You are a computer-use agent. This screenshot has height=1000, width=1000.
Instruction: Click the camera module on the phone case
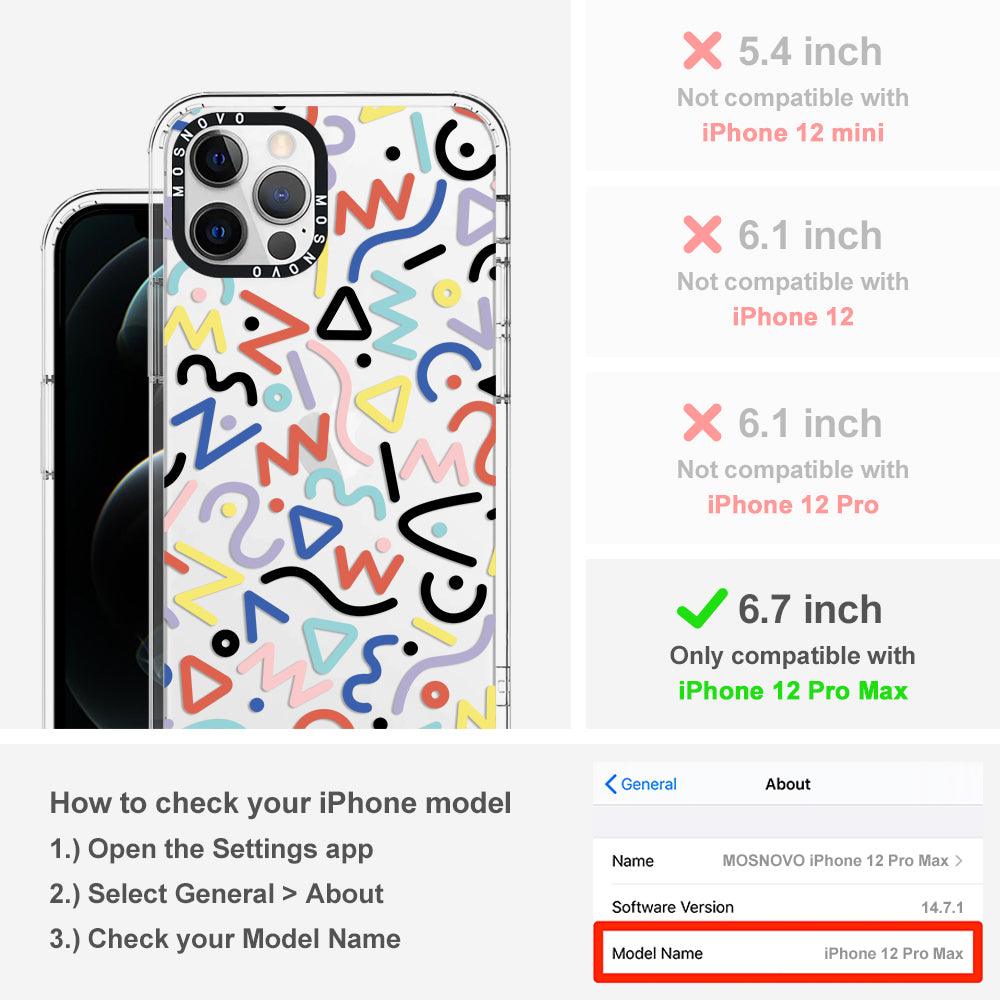(x=247, y=194)
